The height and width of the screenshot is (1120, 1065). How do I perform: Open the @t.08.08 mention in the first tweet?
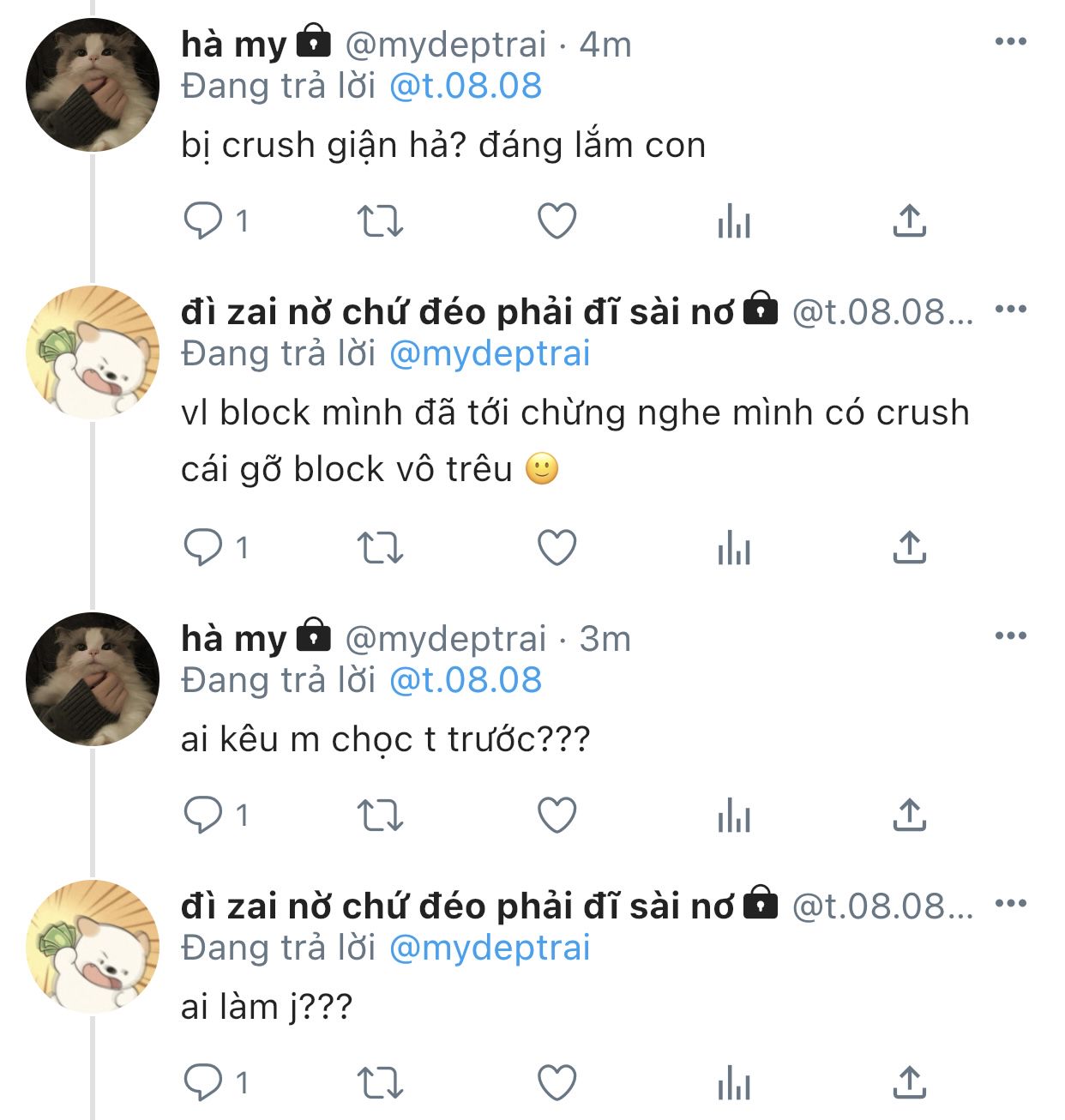pyautogui.click(x=466, y=86)
